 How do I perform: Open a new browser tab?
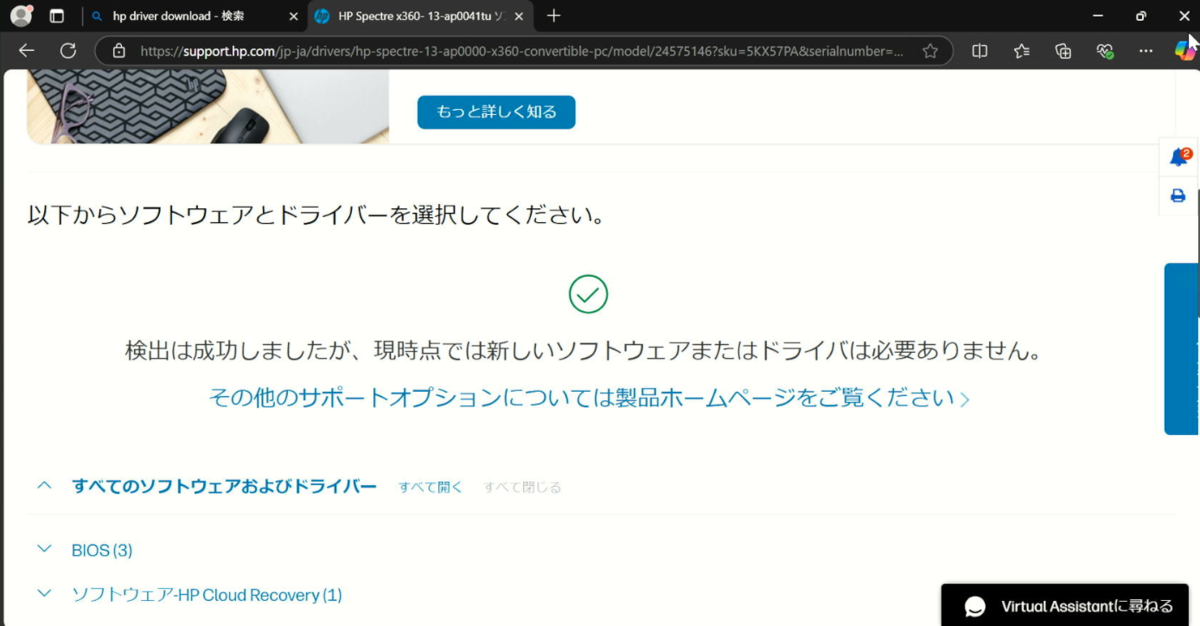tap(554, 16)
